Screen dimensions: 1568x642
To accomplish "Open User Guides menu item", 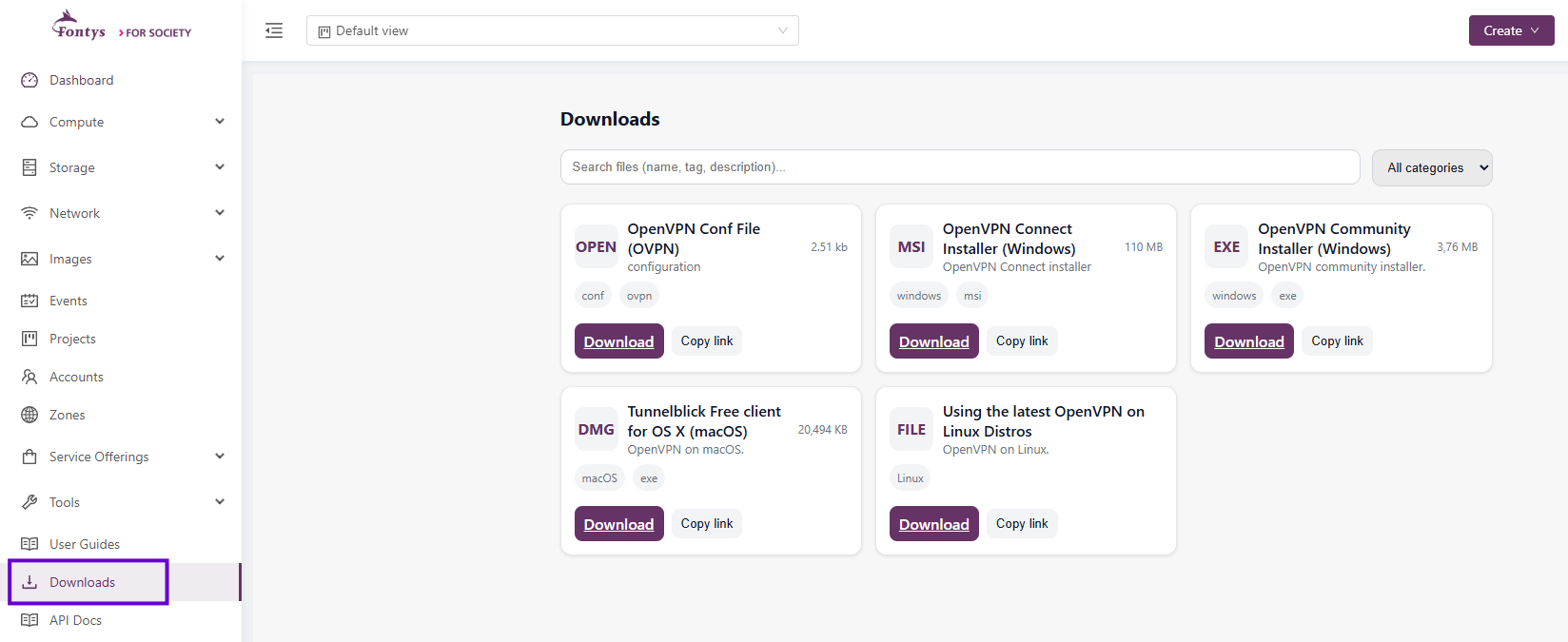I will point(121,544).
